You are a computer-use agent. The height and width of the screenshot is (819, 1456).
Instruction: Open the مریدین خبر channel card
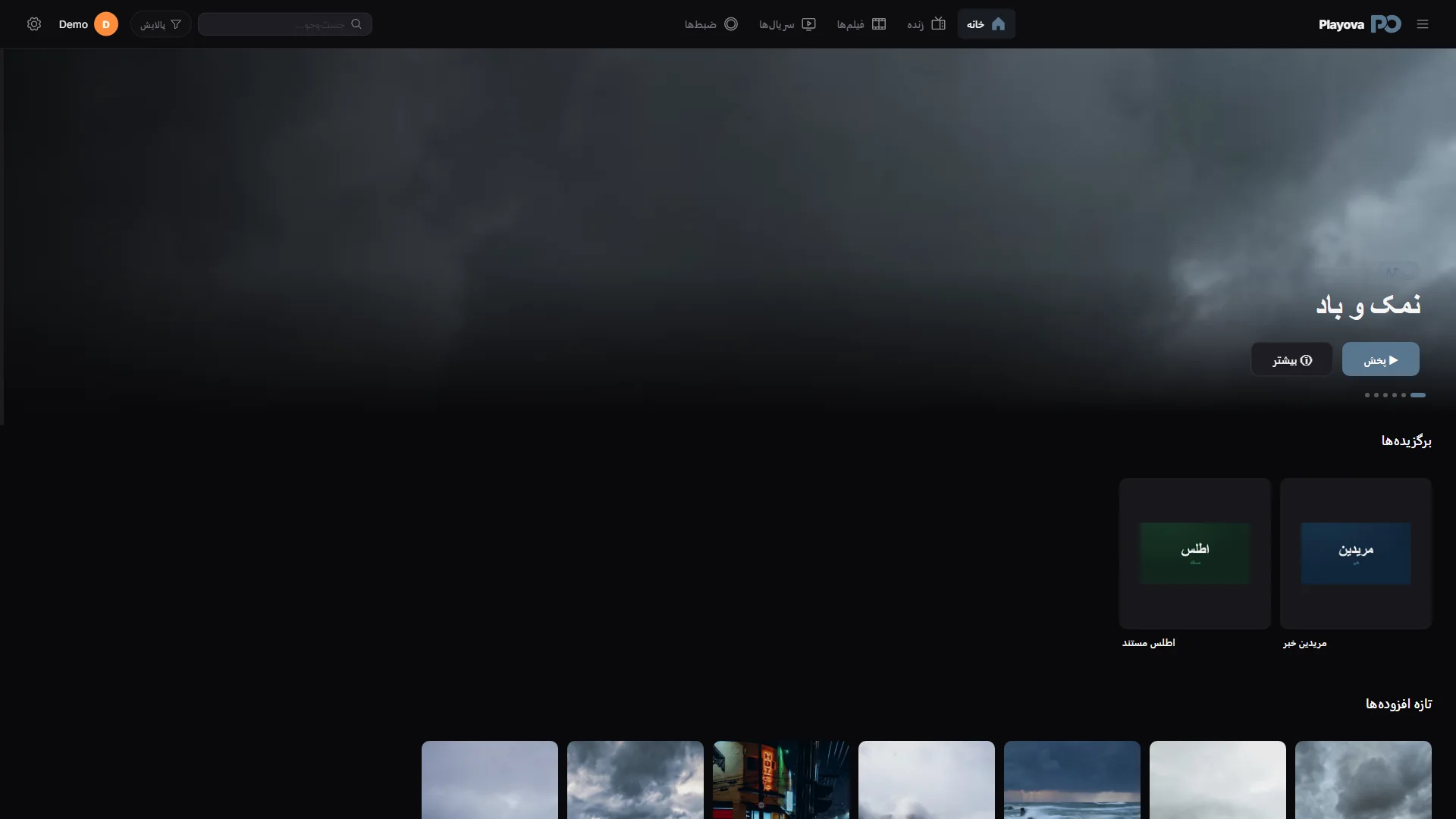[1356, 554]
